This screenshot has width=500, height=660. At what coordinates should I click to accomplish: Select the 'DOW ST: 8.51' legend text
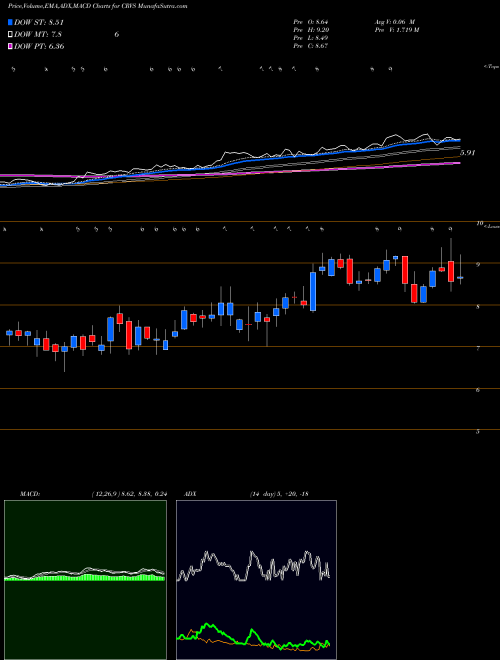coord(39,23)
